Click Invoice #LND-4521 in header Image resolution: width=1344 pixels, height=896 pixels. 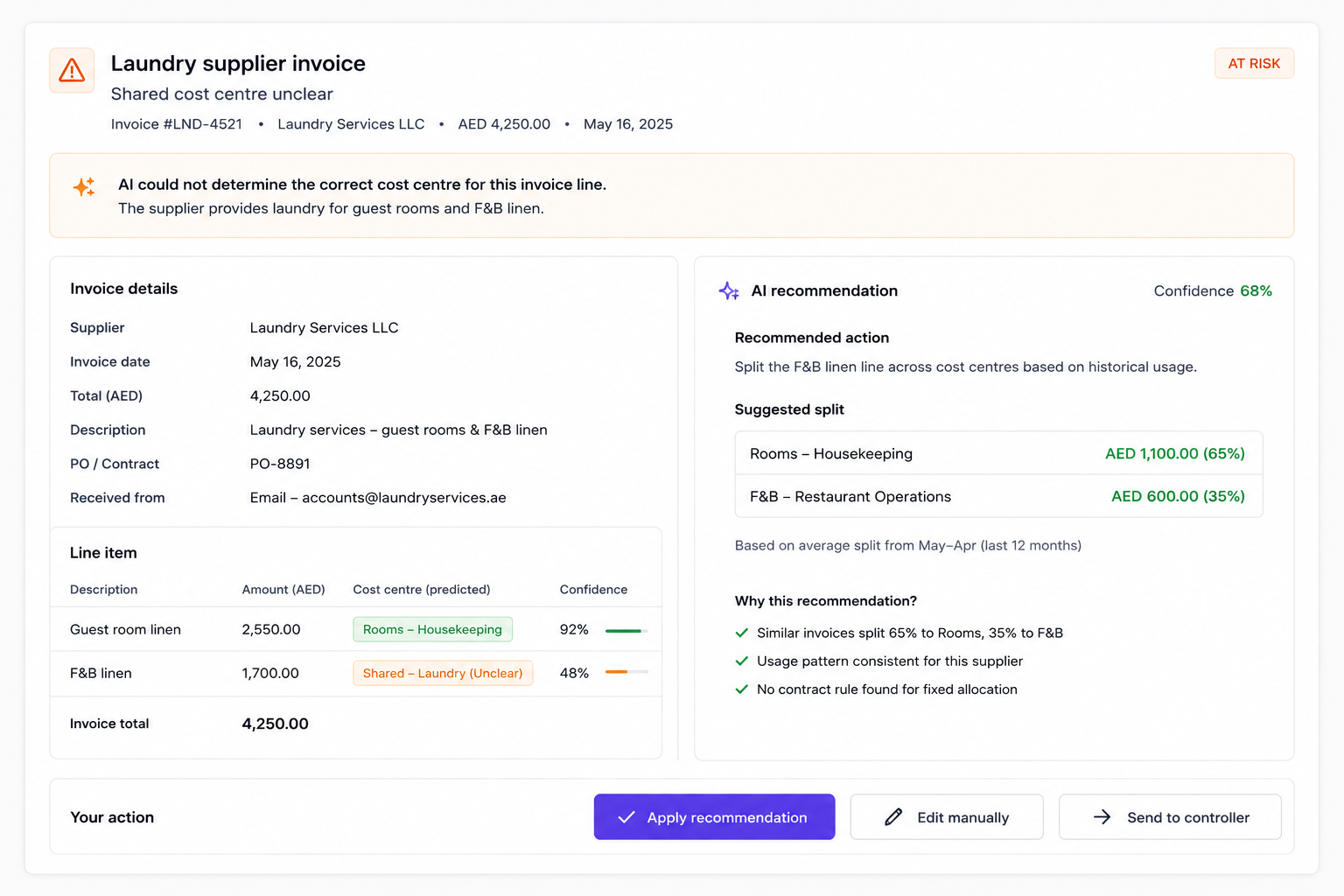pyautogui.click(x=177, y=124)
